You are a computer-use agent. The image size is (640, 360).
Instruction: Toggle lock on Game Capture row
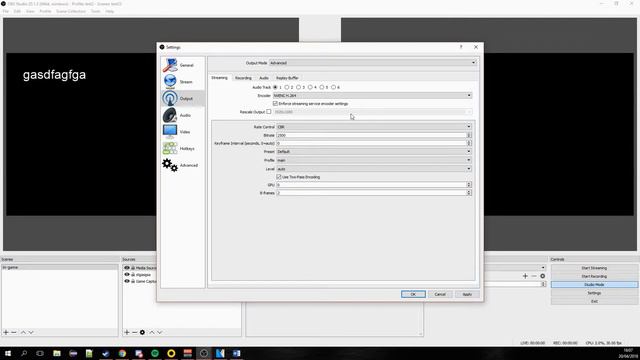coord(133,281)
